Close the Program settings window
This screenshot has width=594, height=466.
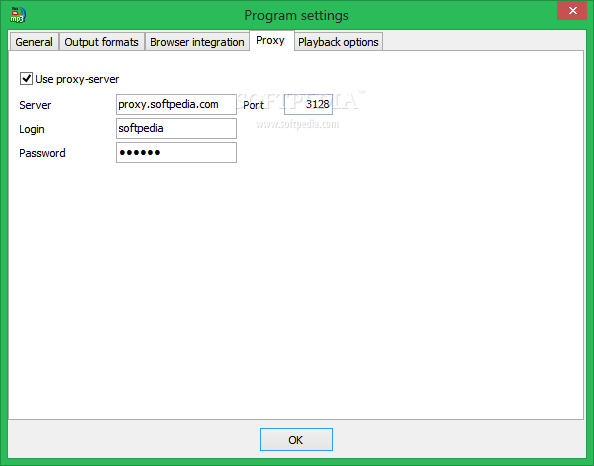pyautogui.click(x=572, y=11)
